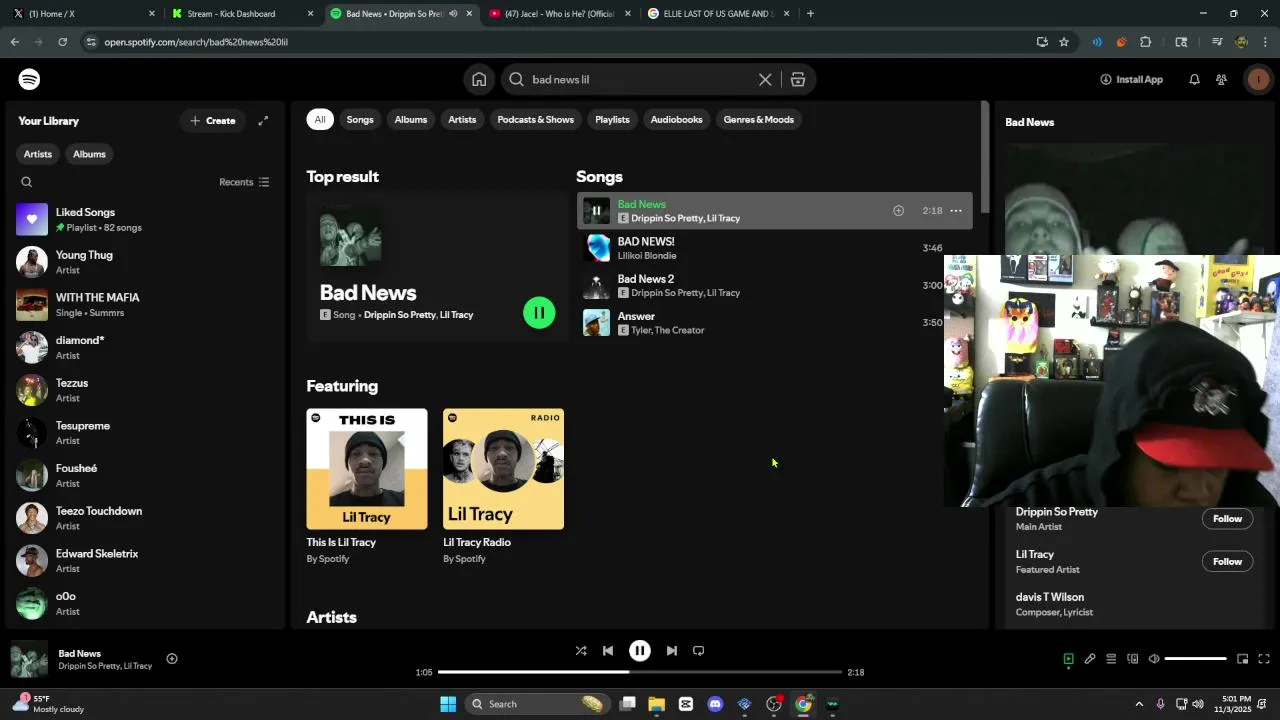Adjust the volume slider
The width and height of the screenshot is (1280, 720).
pos(1196,659)
